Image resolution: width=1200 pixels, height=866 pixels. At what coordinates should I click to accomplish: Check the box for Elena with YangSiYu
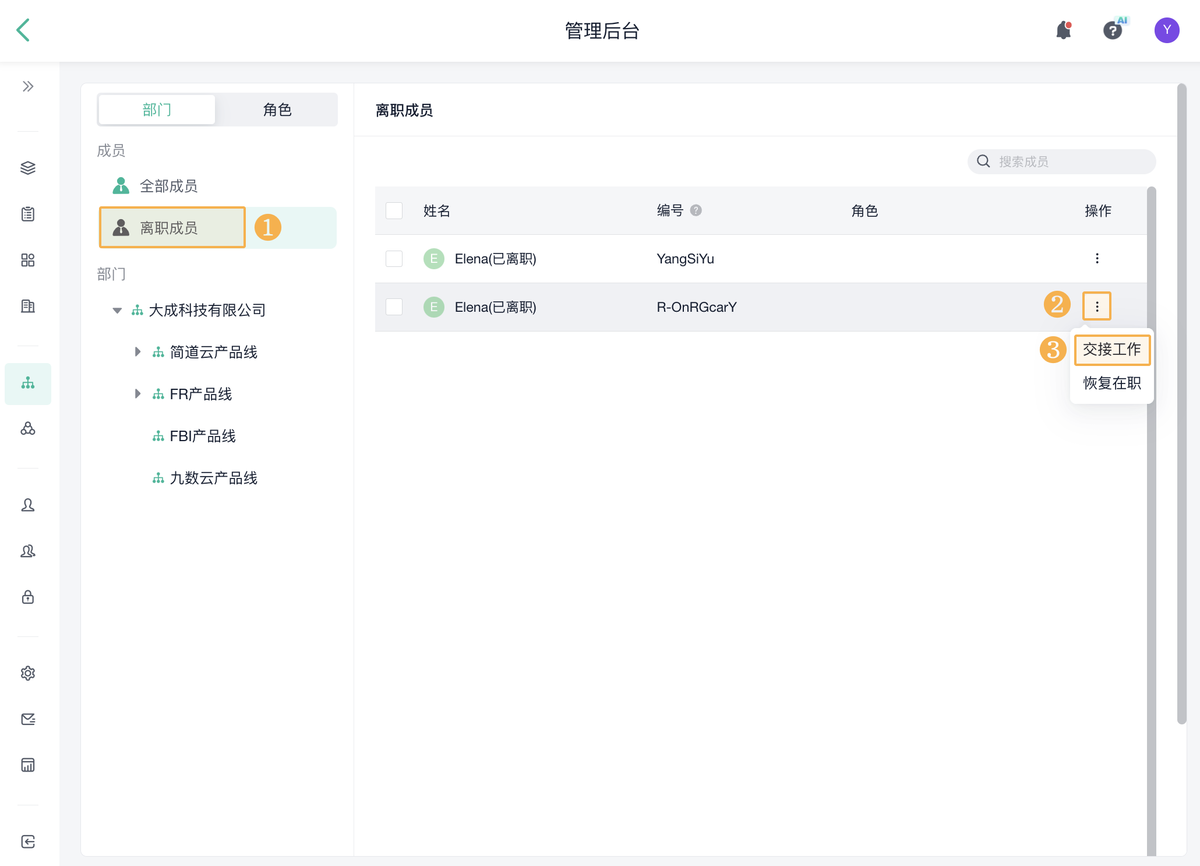394,259
